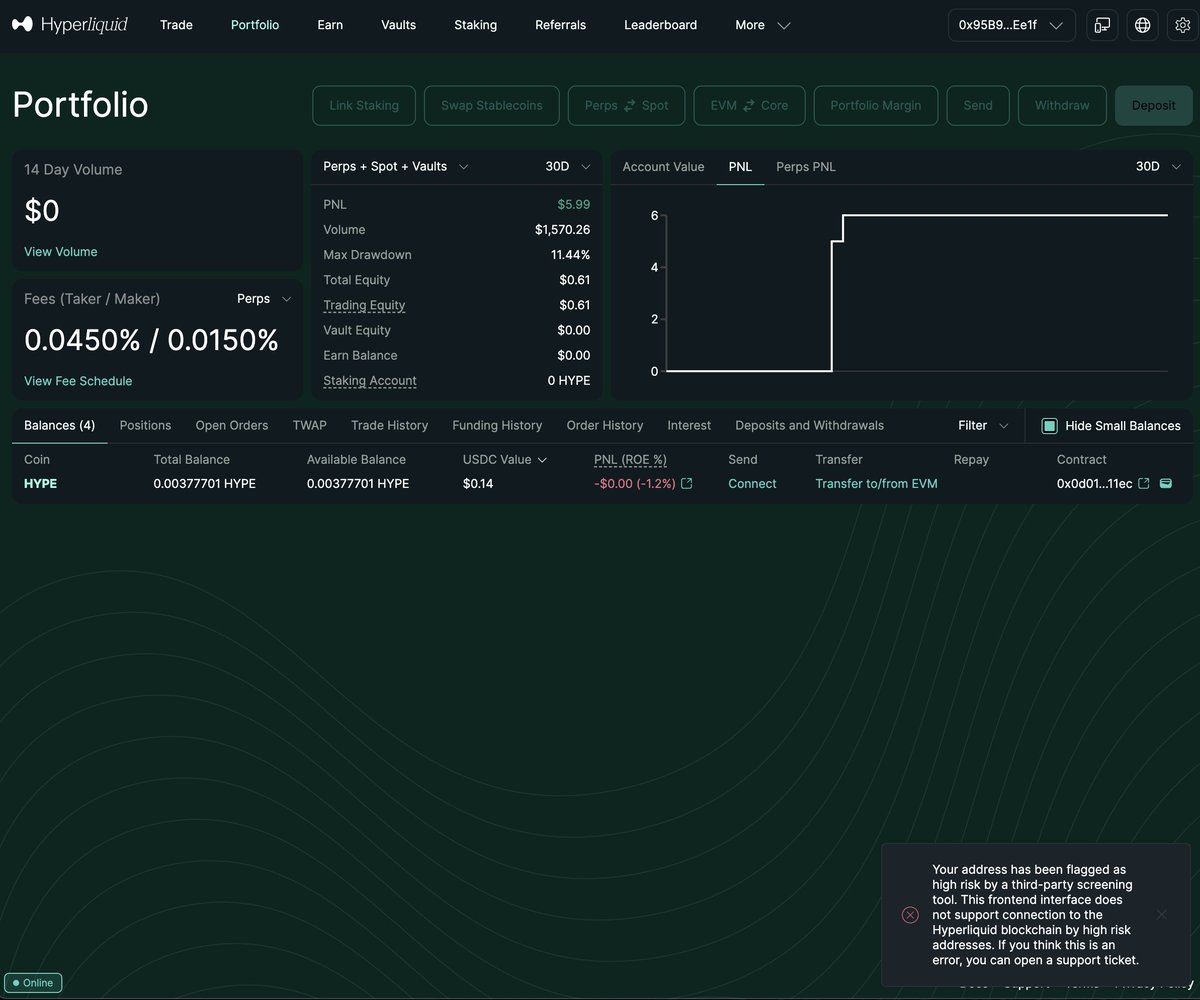This screenshot has height=1000, width=1200.
Task: Click the 0.00377701 HYPE total balance
Action: pos(205,484)
